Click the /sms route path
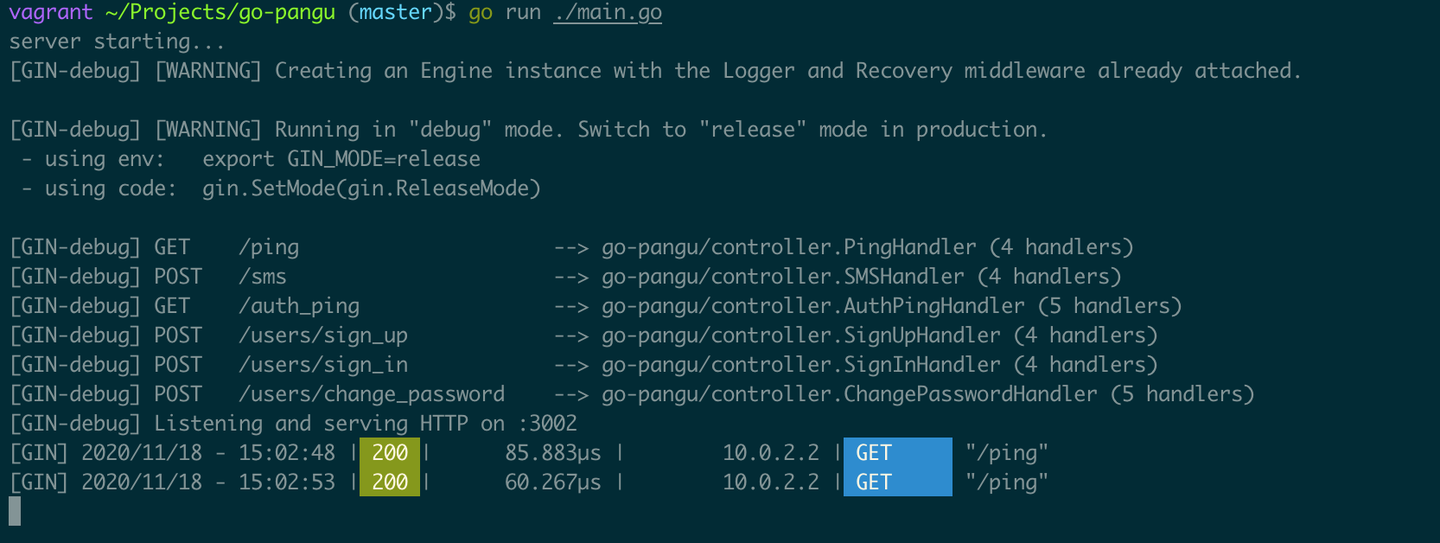 (x=262, y=276)
